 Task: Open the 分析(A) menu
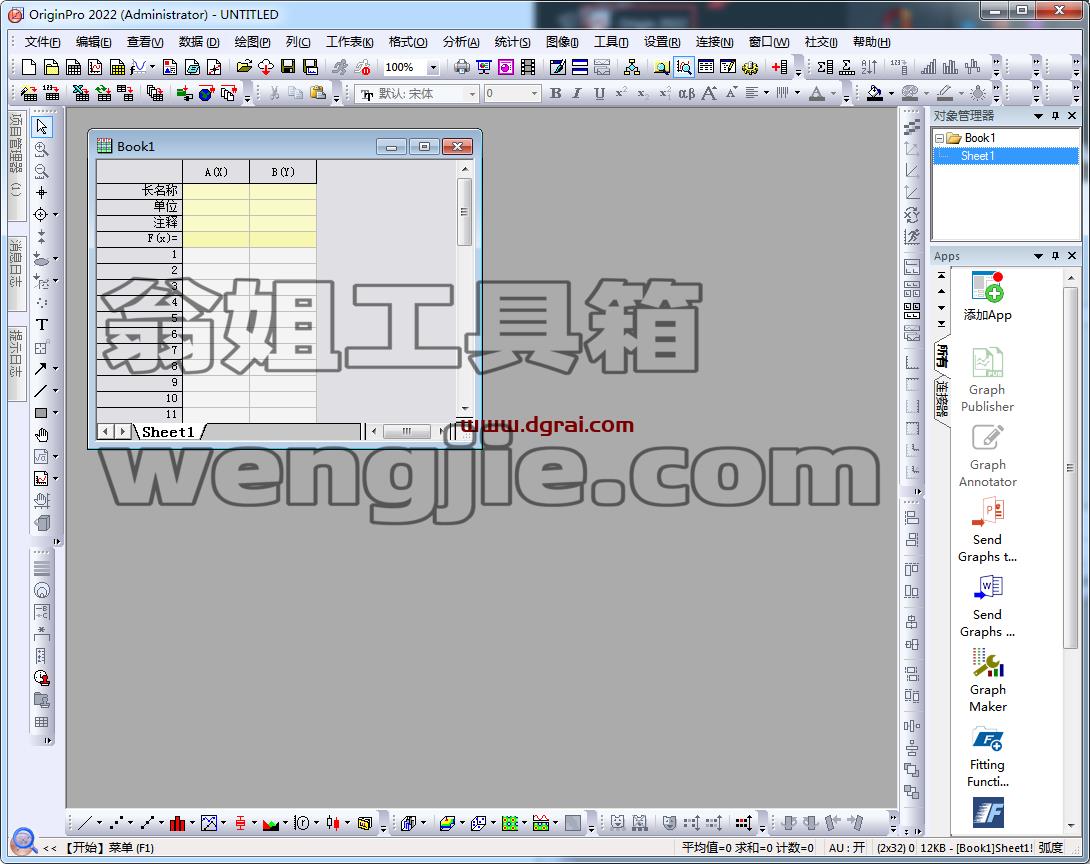(x=461, y=42)
